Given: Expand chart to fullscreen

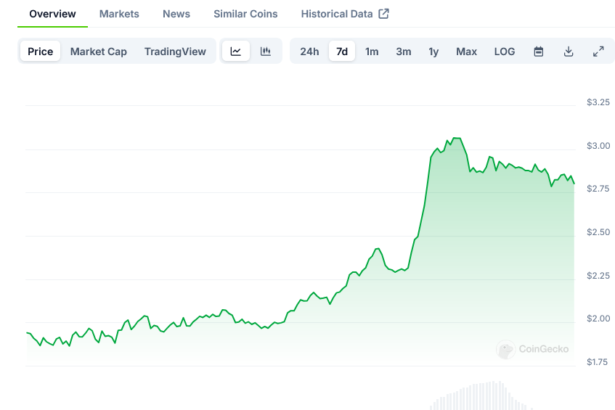Looking at the screenshot, I should click(x=598, y=51).
